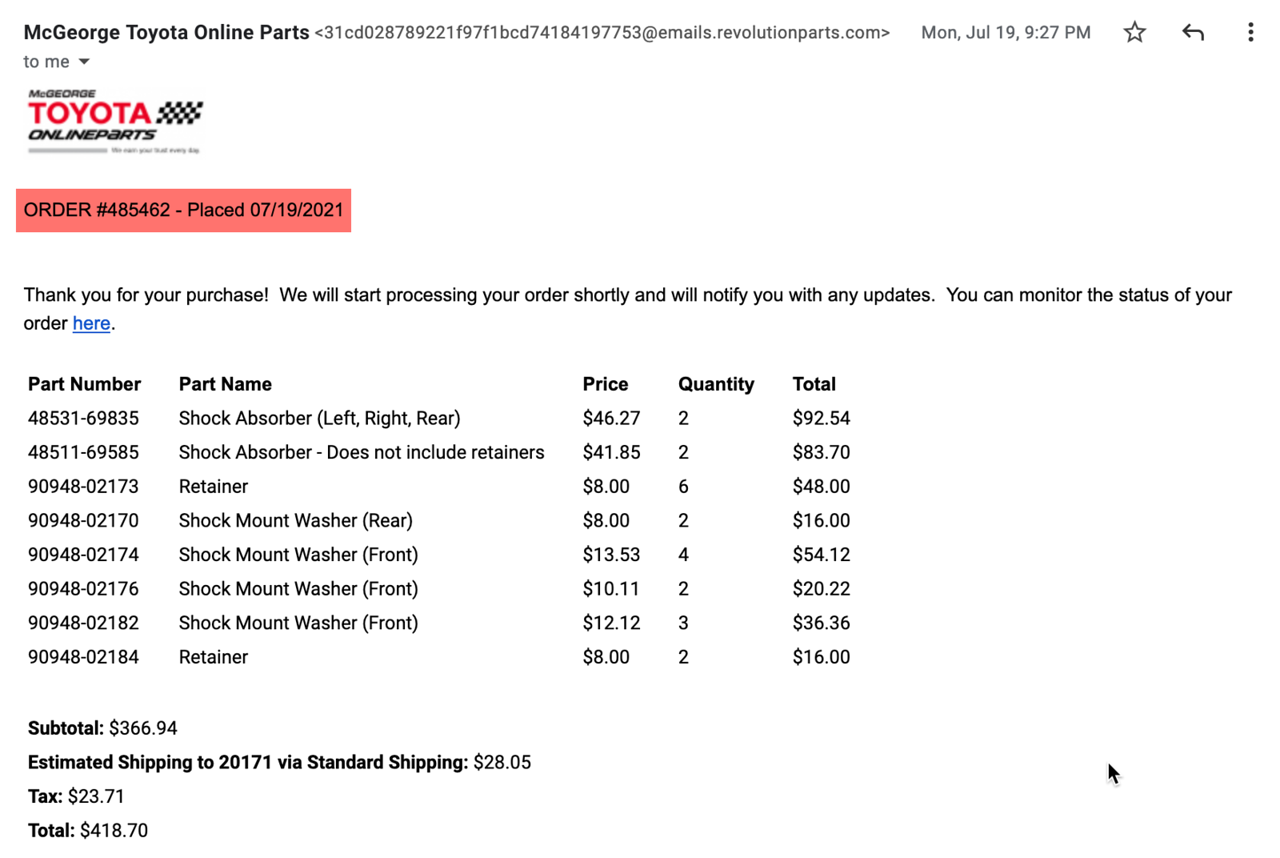Star this McGeorge Toyota email

click(1134, 32)
